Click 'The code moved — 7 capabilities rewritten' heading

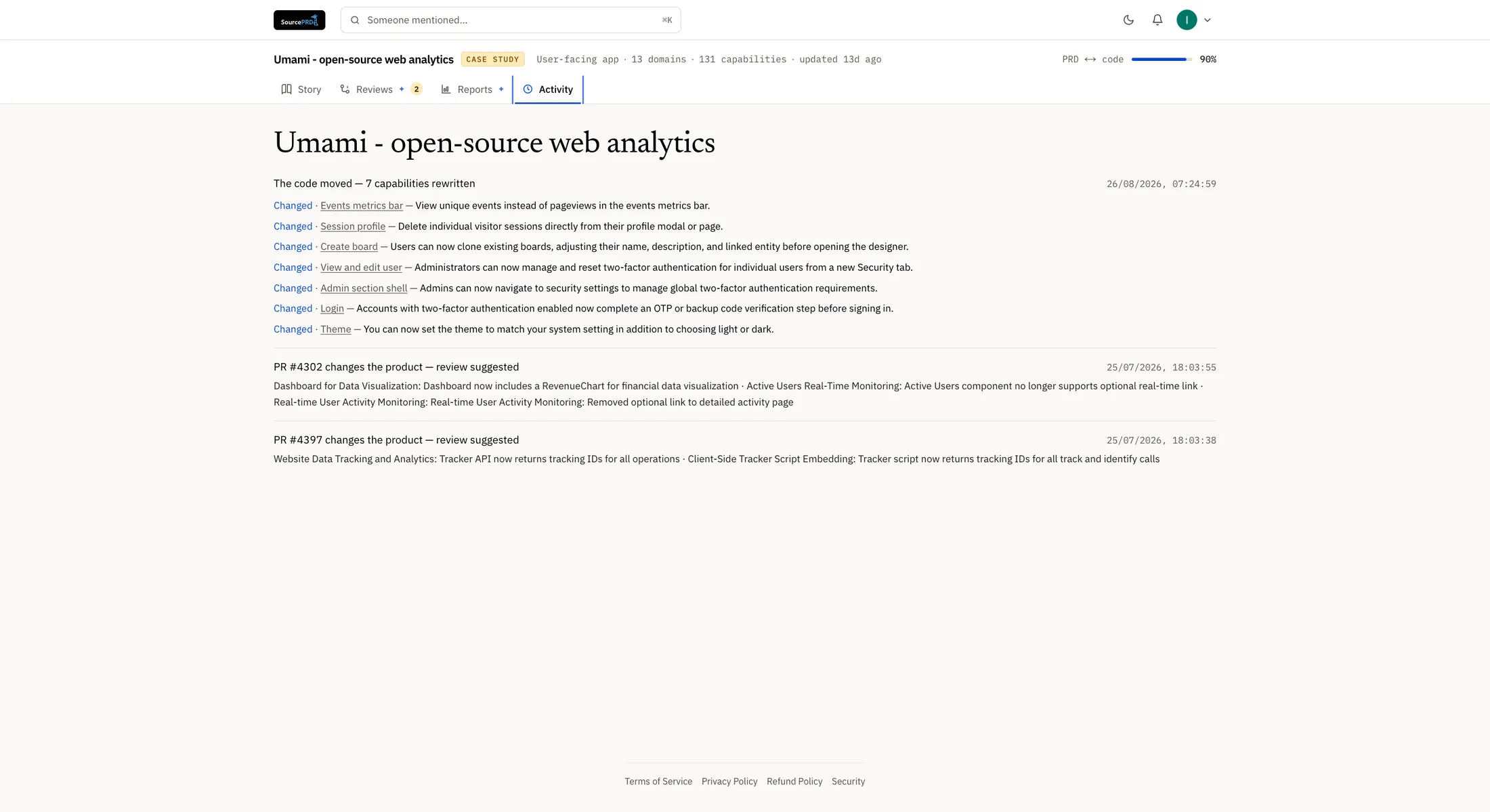[375, 184]
